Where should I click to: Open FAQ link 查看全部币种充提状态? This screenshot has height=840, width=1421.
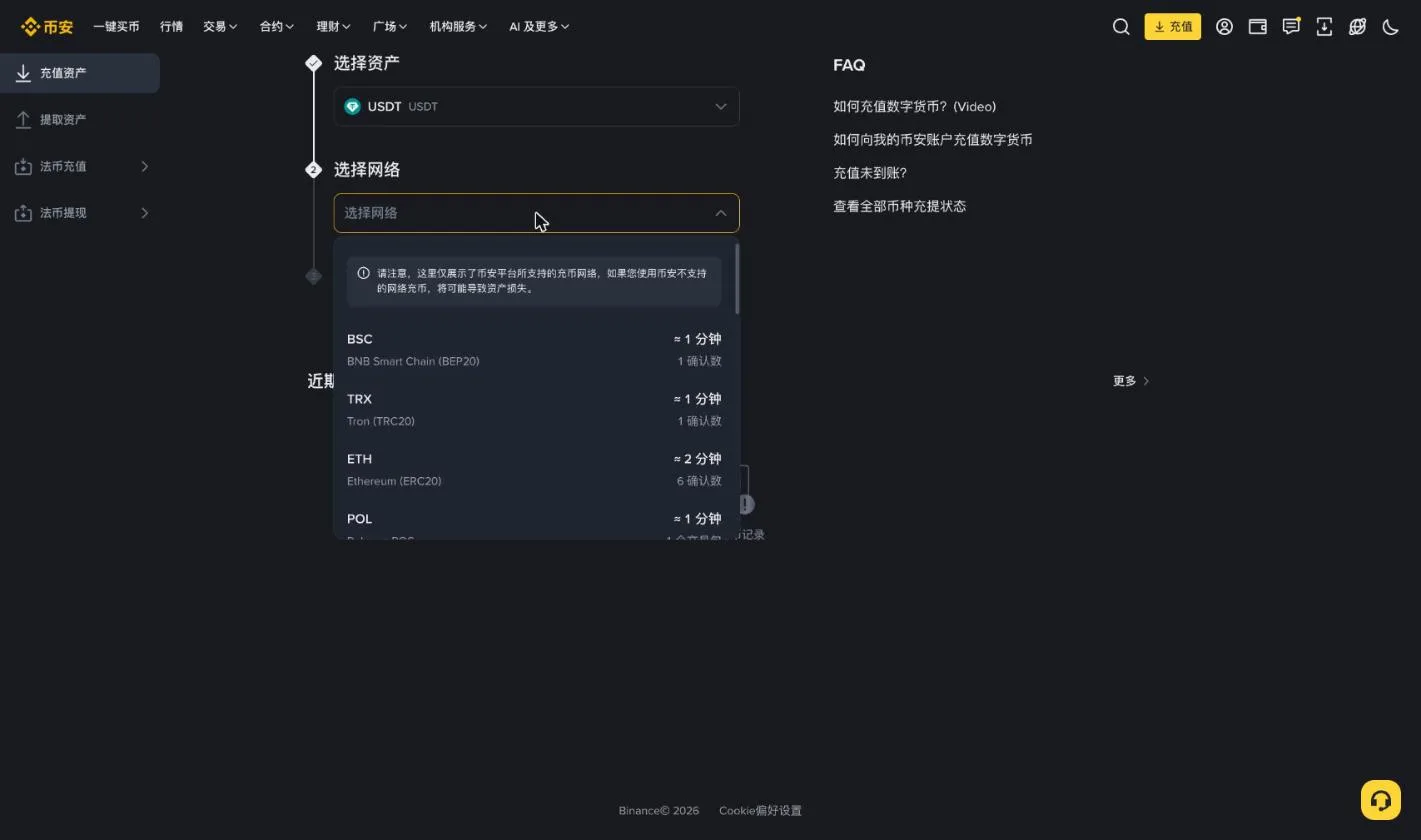point(899,206)
